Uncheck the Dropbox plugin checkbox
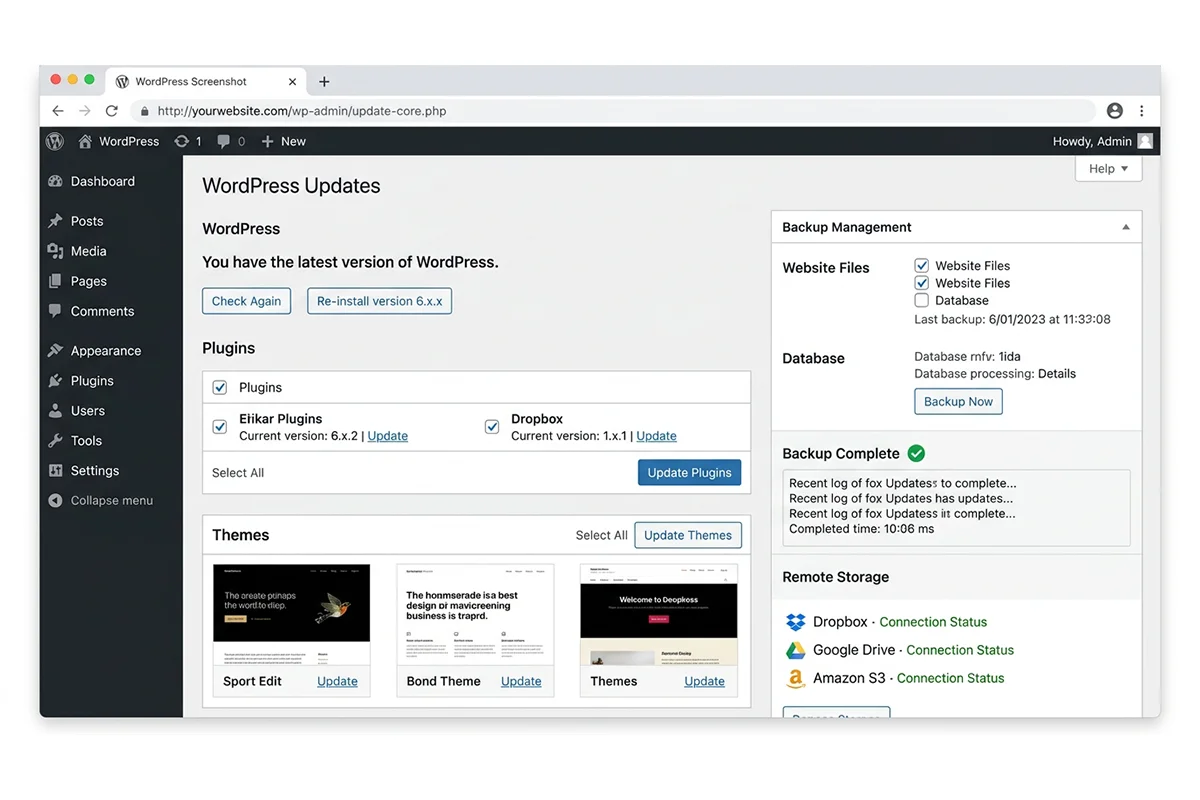 click(x=492, y=427)
